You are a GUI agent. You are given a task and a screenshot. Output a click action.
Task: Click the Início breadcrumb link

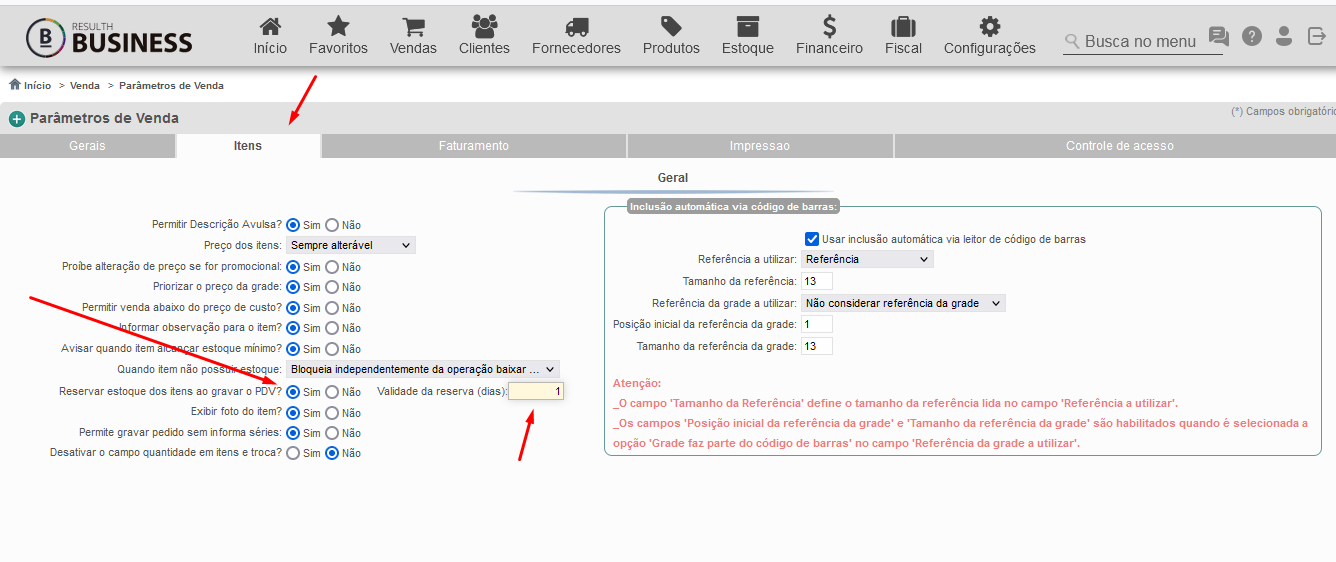coord(37,86)
